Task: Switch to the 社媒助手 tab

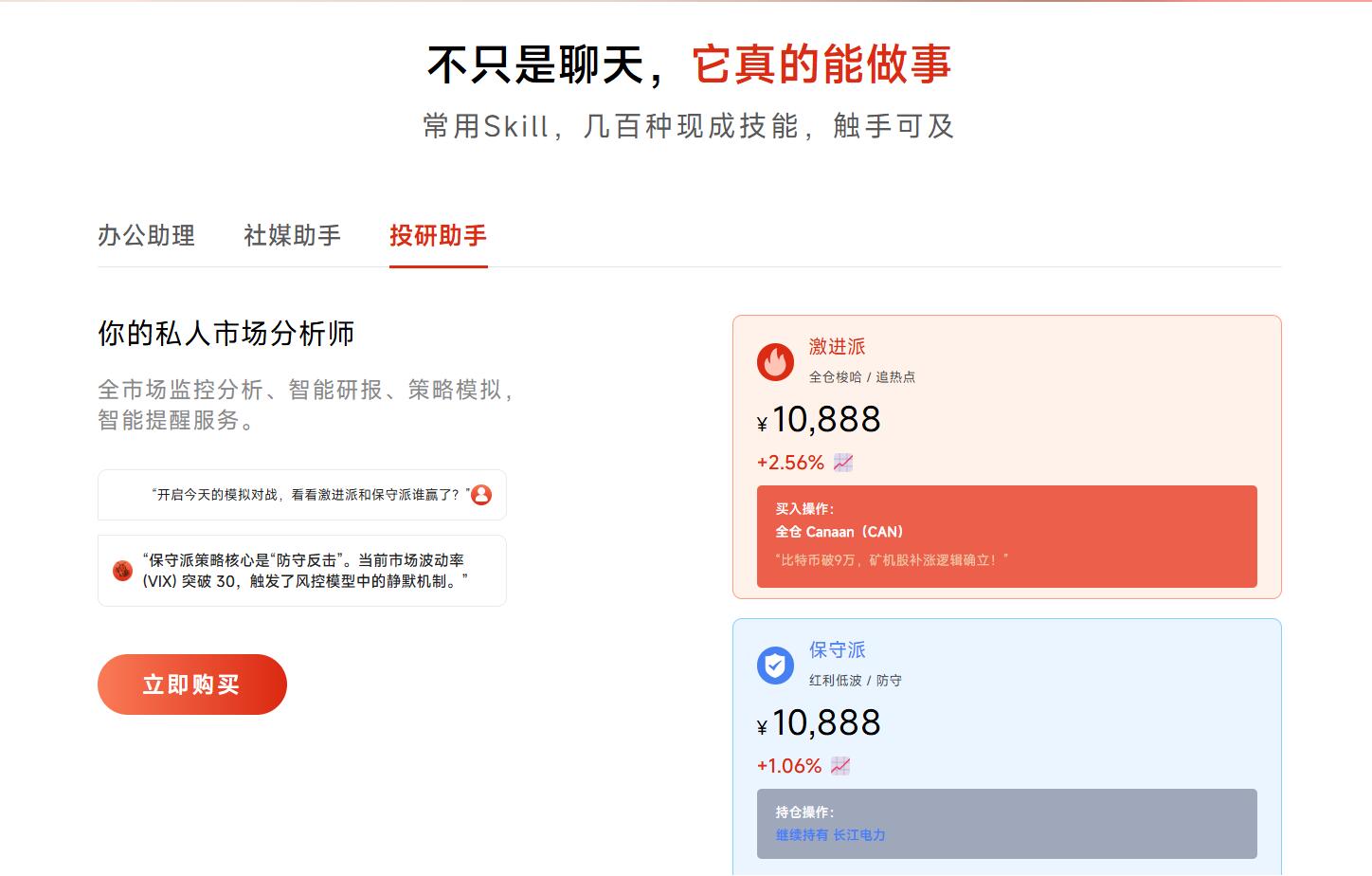Action: coord(292,236)
